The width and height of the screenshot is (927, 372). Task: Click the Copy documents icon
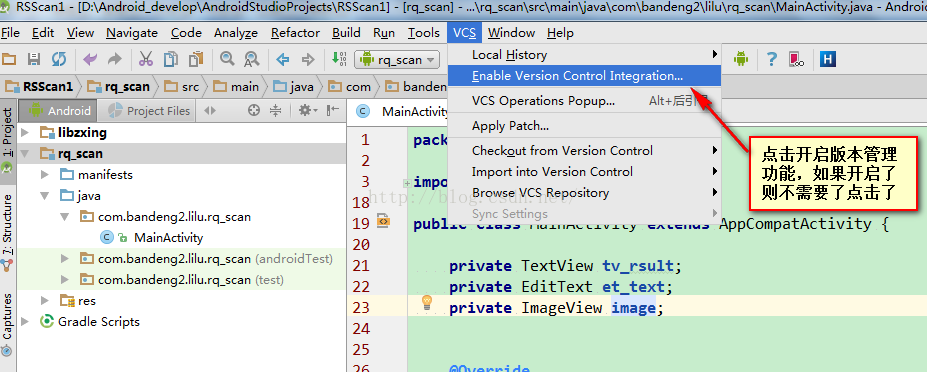coord(171,59)
